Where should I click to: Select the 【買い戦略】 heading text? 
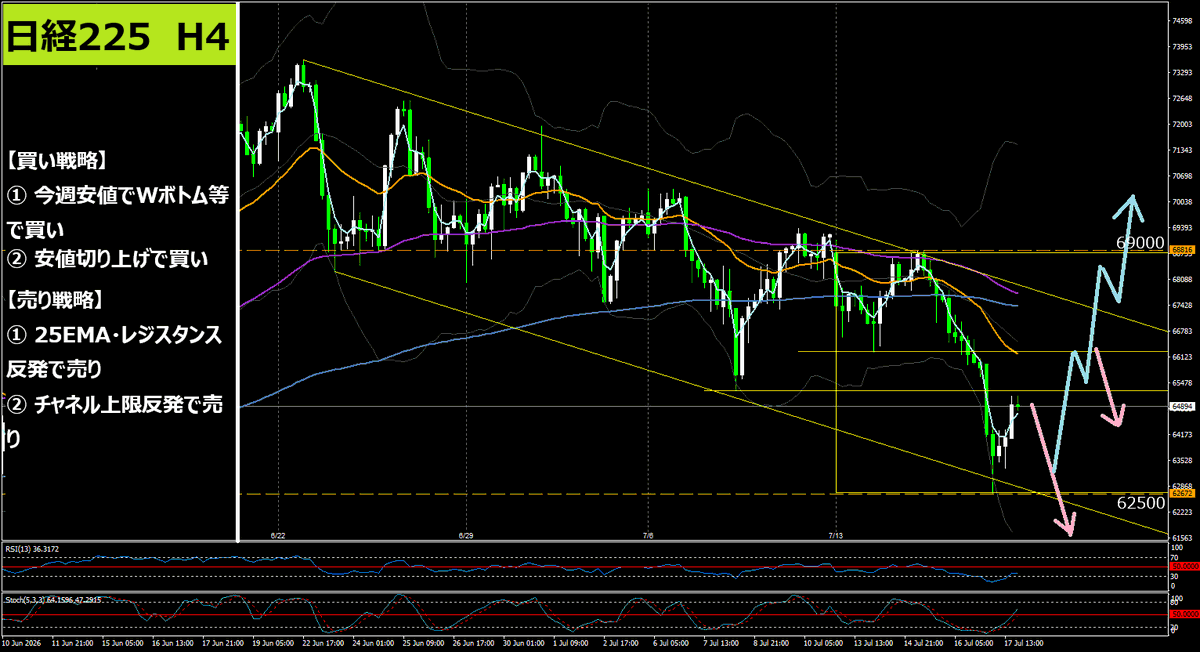58,160
